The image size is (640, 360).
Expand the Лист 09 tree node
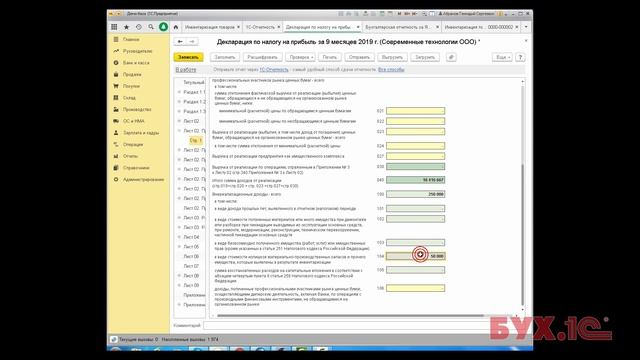click(x=179, y=285)
